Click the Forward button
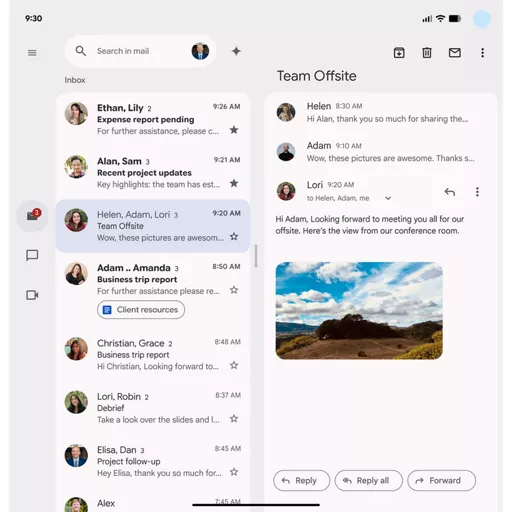 (441, 480)
